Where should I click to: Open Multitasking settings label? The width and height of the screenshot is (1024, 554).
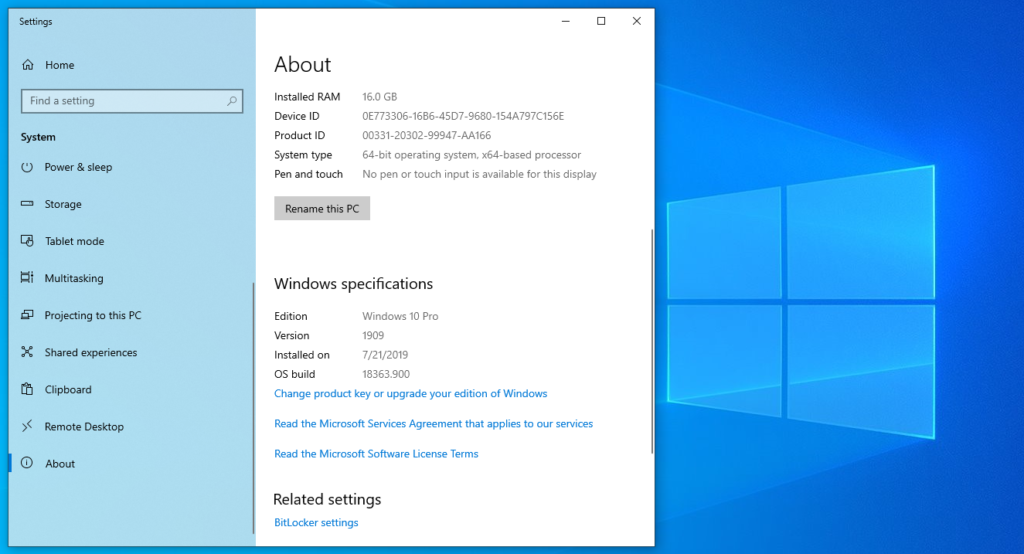point(74,278)
